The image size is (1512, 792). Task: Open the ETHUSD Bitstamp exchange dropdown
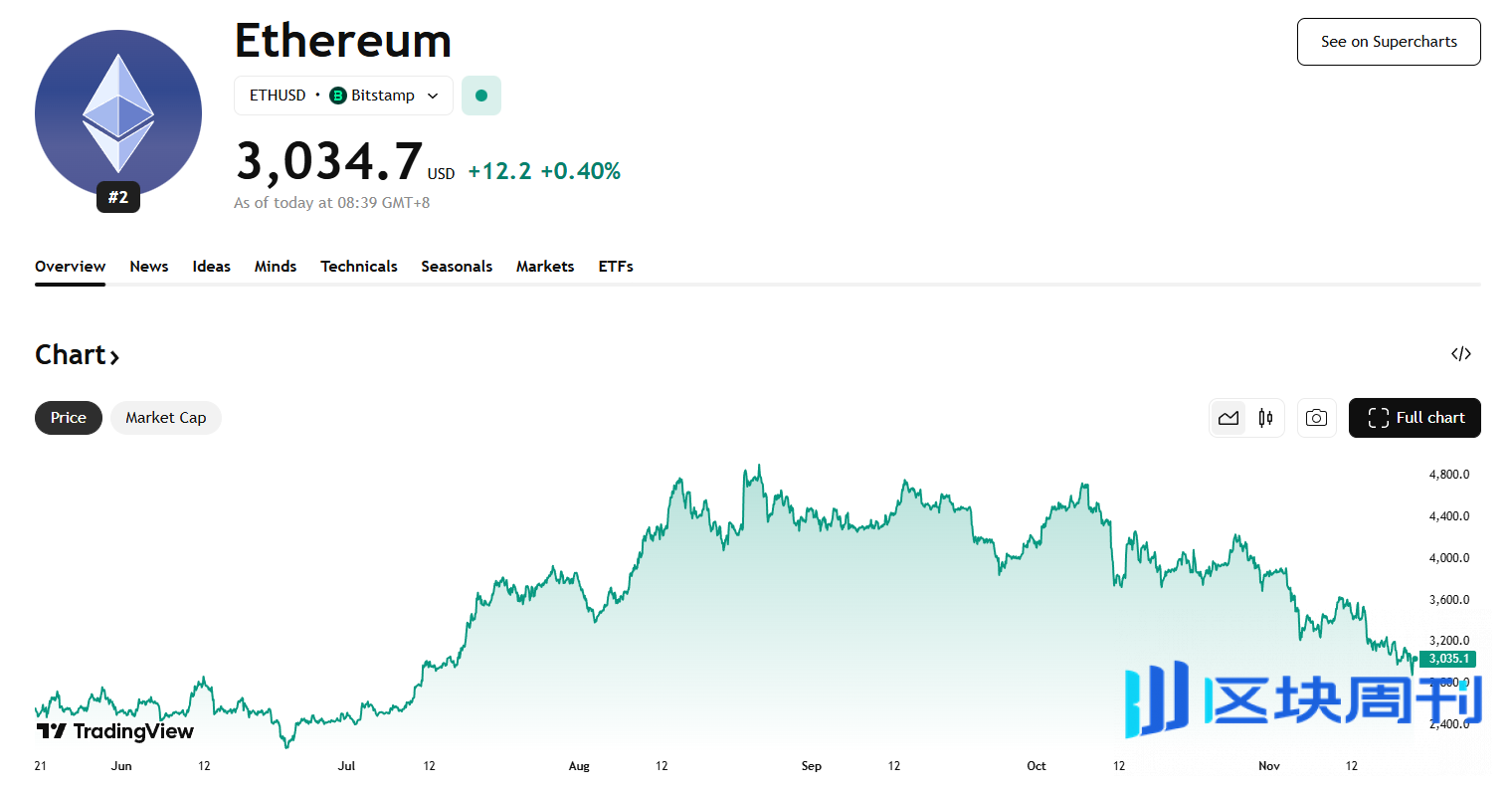(x=343, y=96)
